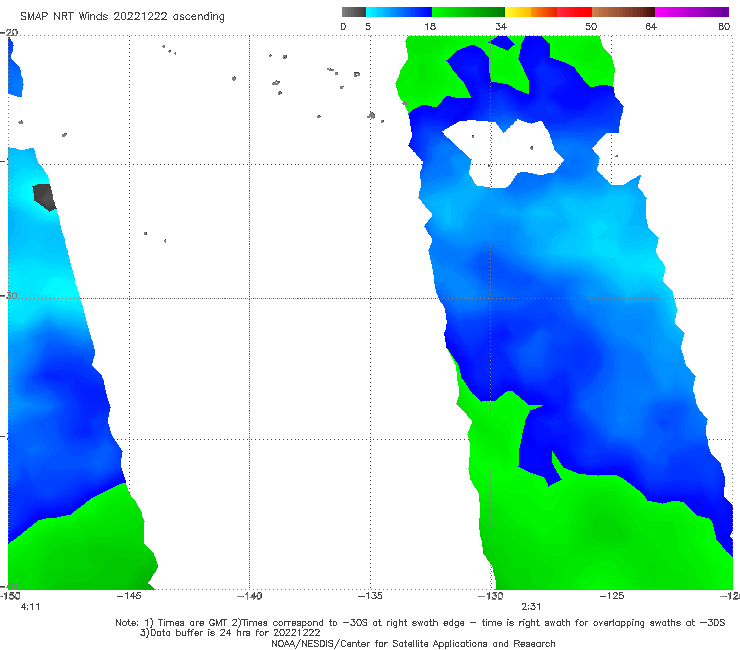Image resolution: width=740 pixels, height=650 pixels.
Task: Click the swath time '4:11'
Action: (30, 607)
